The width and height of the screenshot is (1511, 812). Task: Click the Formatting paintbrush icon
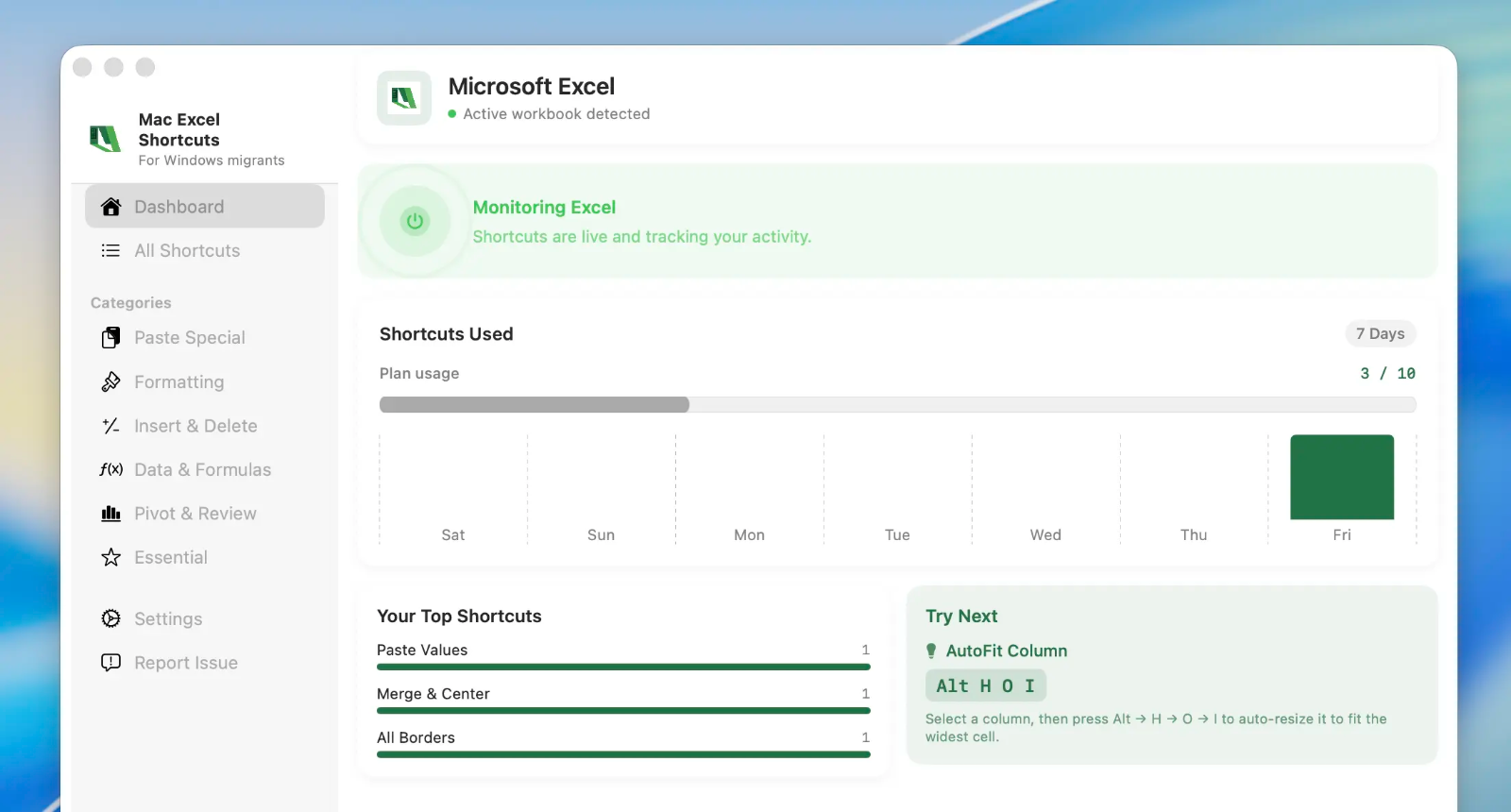(x=111, y=381)
